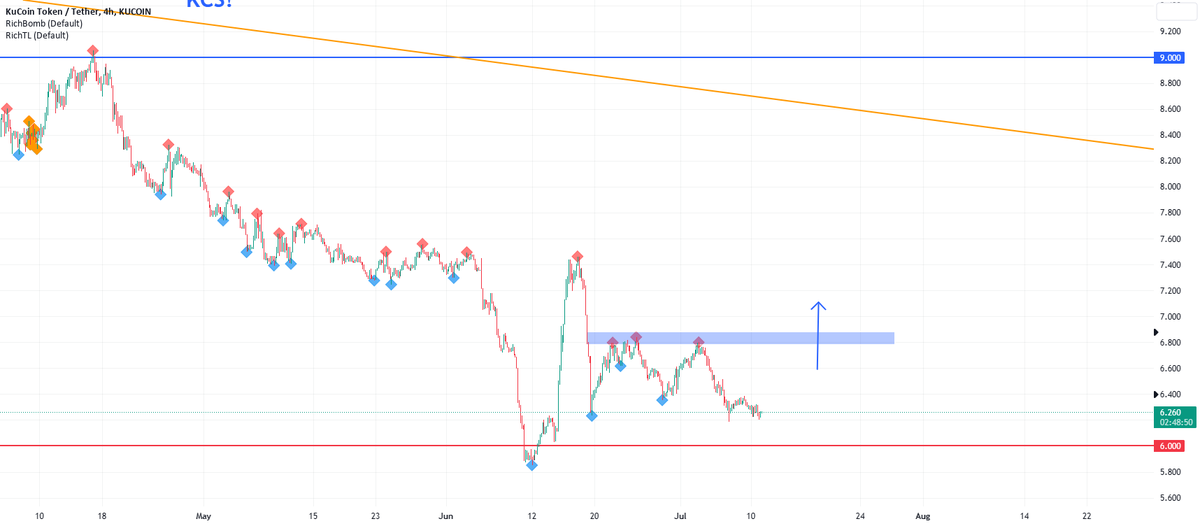Click the 8.600 price axis label
This screenshot has height=526, width=1200.
click(x=1170, y=109)
